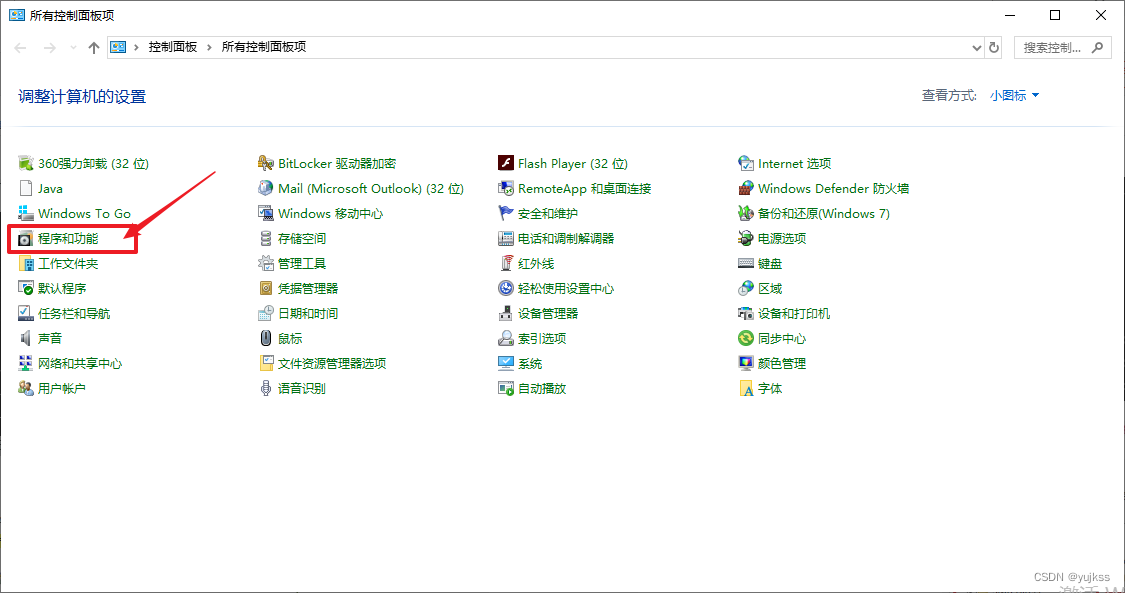
Task: Open the 轻松使用设置中心 icon
Action: [x=506, y=288]
